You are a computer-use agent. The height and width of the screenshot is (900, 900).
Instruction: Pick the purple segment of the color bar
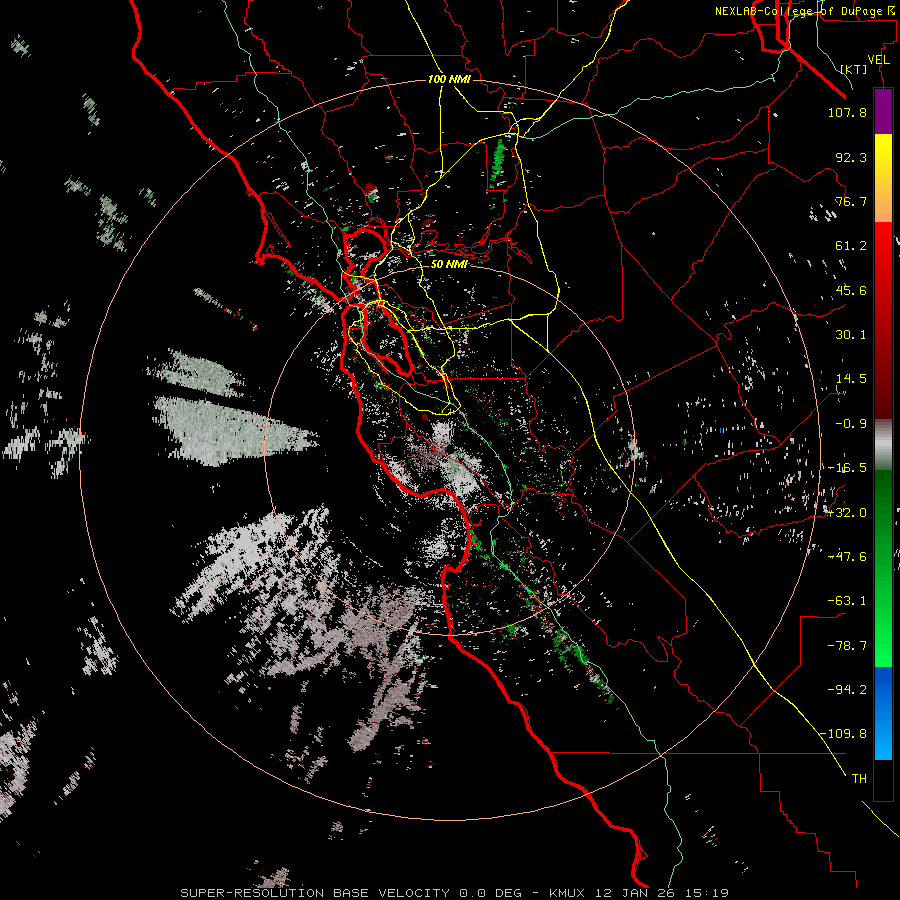[x=883, y=111]
